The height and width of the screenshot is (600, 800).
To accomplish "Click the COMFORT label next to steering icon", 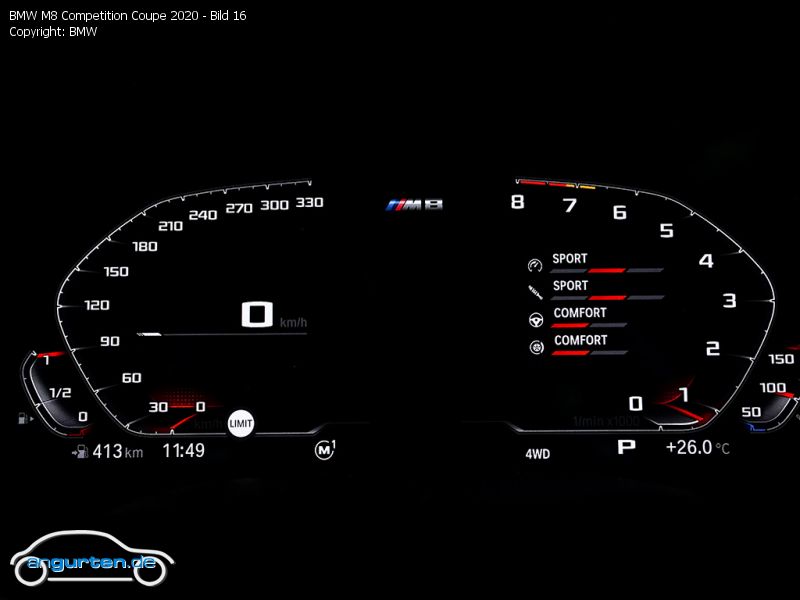I will [x=580, y=313].
